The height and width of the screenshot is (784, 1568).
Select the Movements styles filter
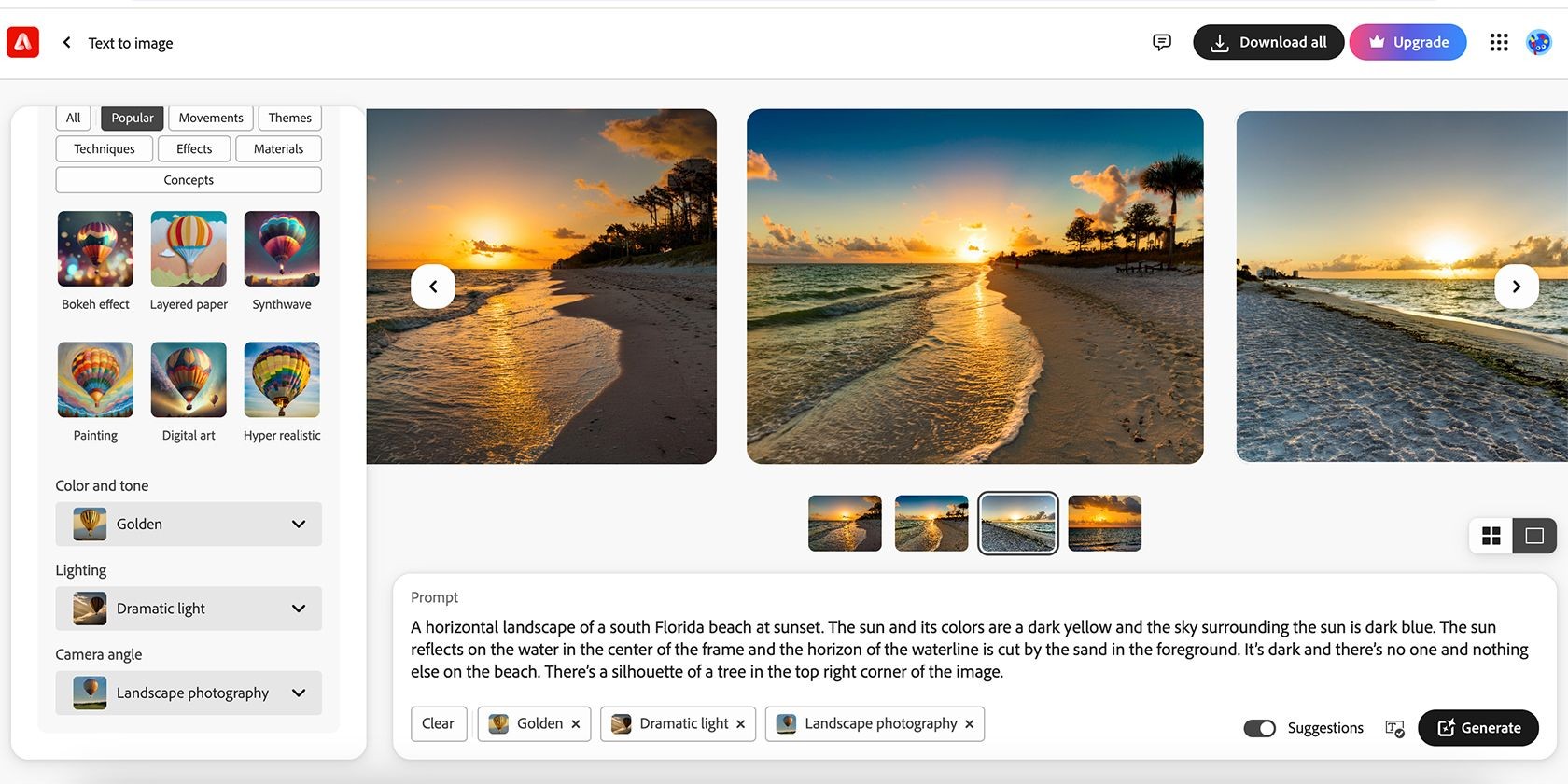[211, 118]
